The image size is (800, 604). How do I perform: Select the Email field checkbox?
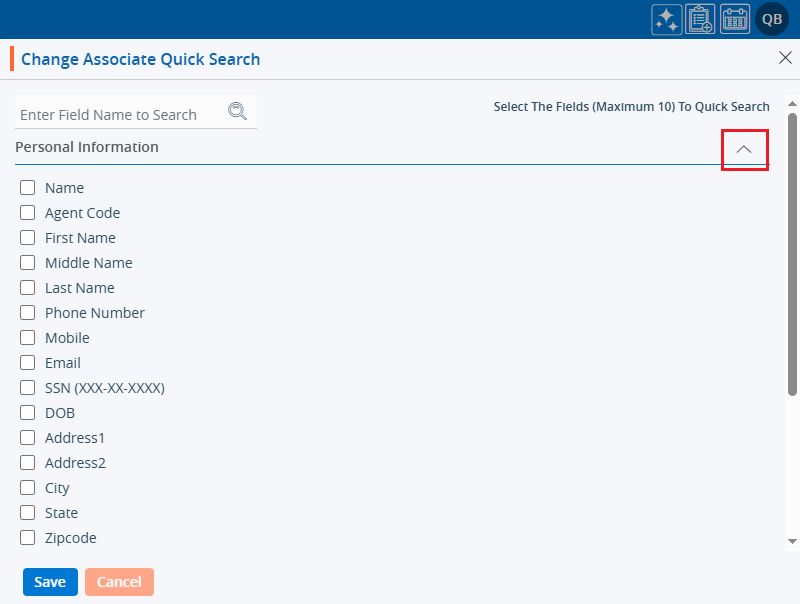(28, 363)
